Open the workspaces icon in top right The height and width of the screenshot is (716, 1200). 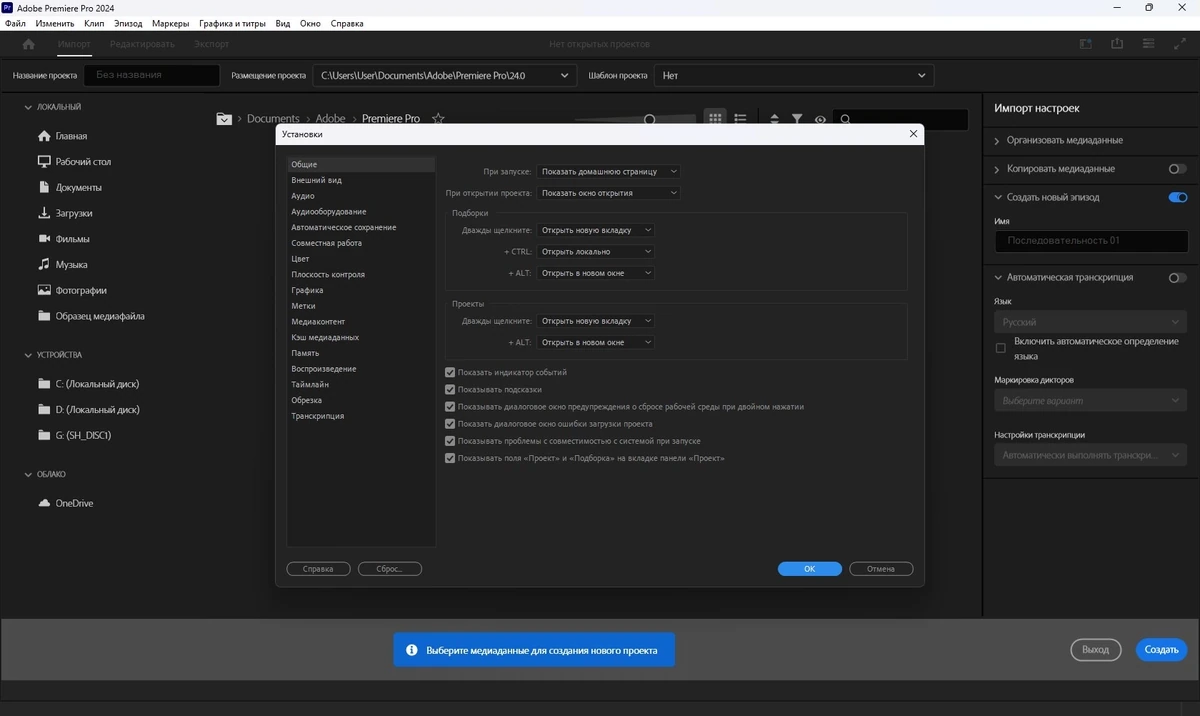(x=1086, y=44)
